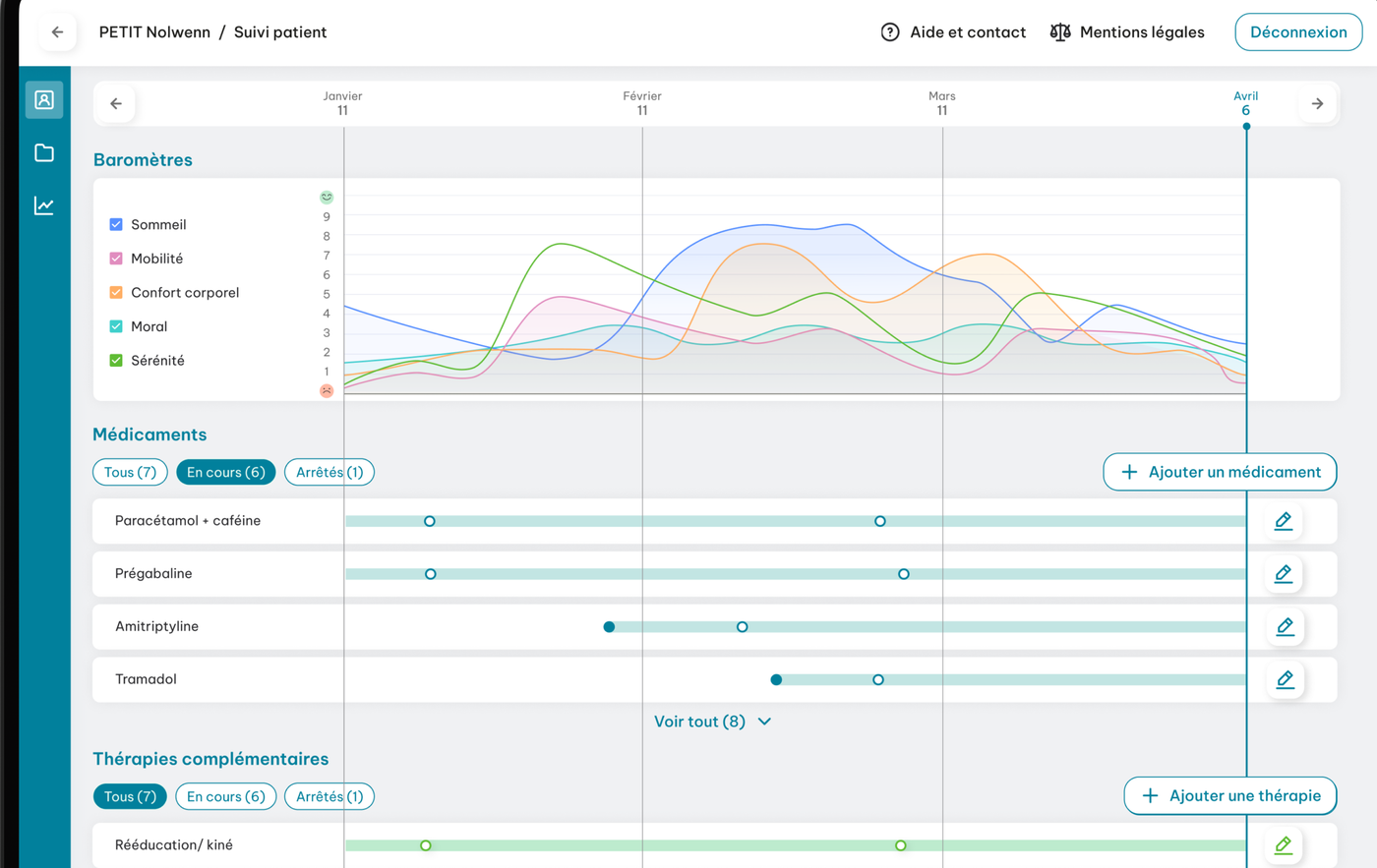Move timeline to the previous period
The width and height of the screenshot is (1377, 868).
coord(116,104)
